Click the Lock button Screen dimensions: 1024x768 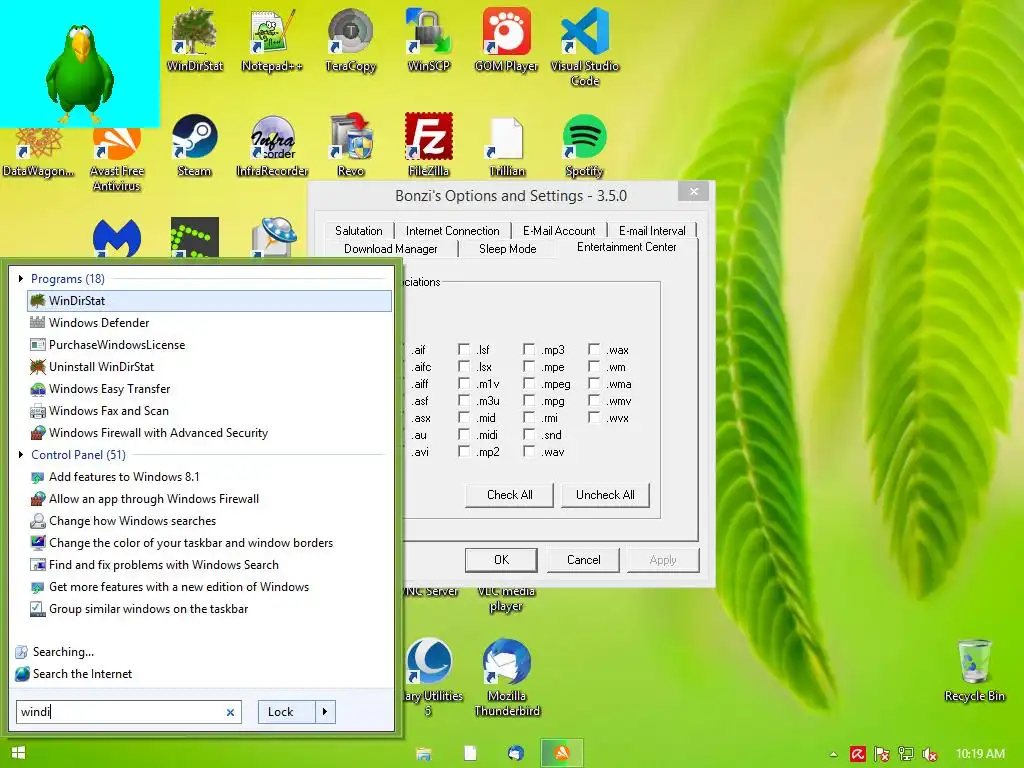287,712
